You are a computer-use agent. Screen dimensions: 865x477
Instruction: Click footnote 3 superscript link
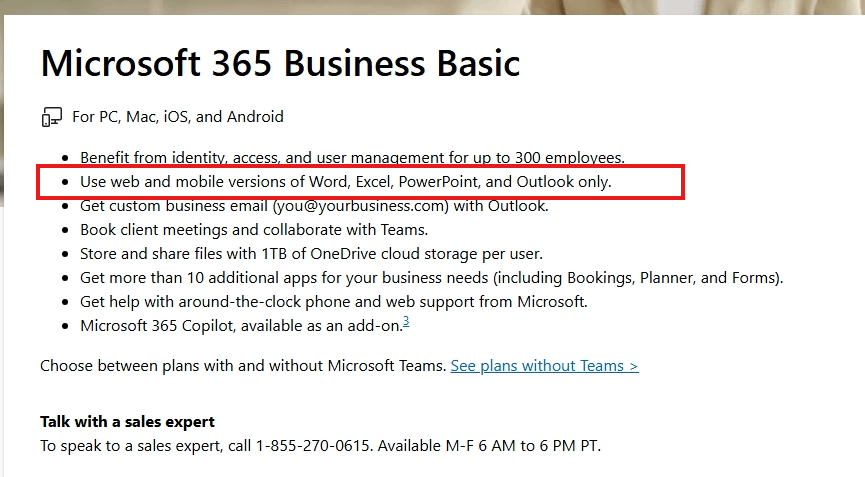coord(406,321)
